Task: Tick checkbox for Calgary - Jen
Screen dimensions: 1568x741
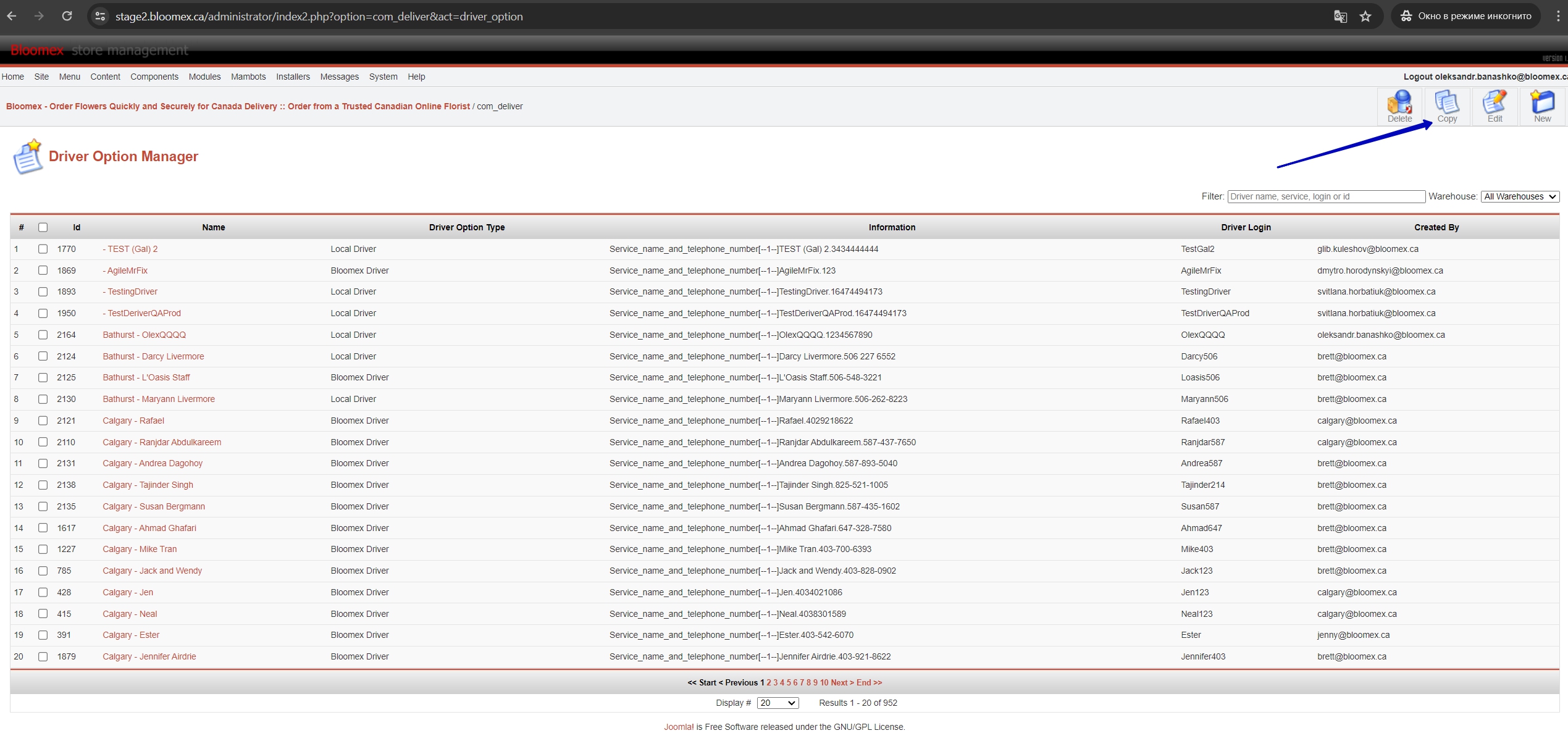Action: (43, 592)
